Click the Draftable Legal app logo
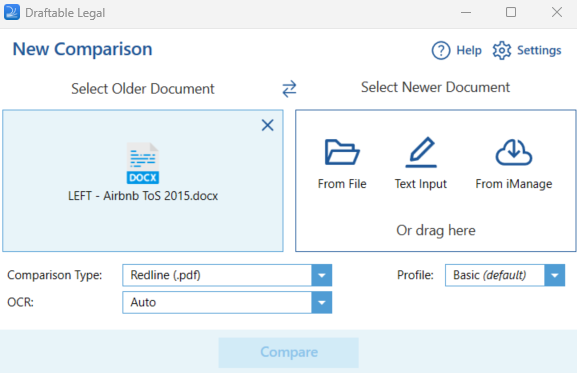This screenshot has width=577, height=373. [12, 12]
